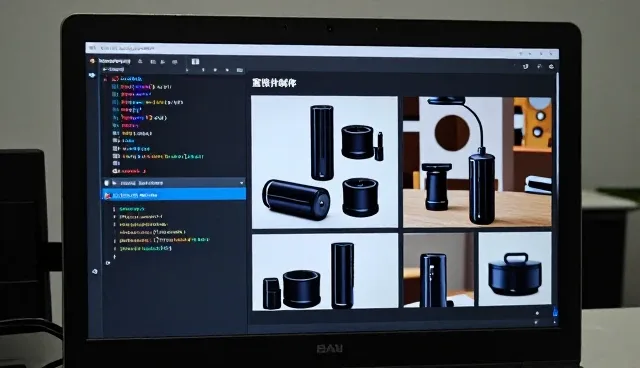The image size is (640, 368).
Task: Click the blue icon at top of the sidebar
Action: click(x=92, y=75)
